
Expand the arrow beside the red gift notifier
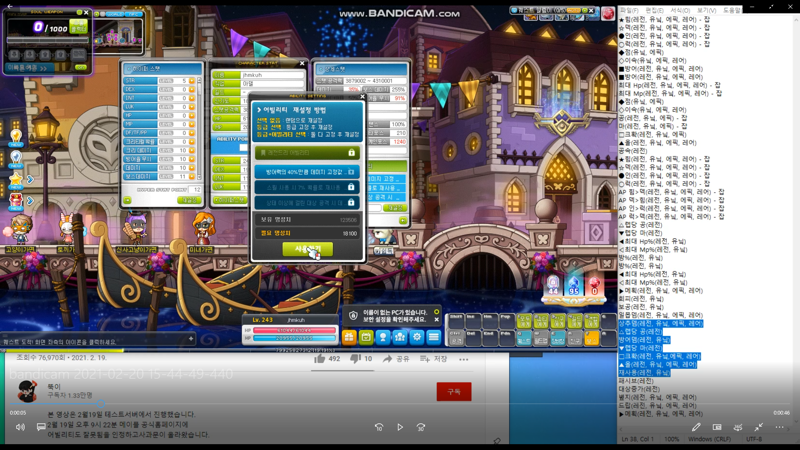click(30, 201)
